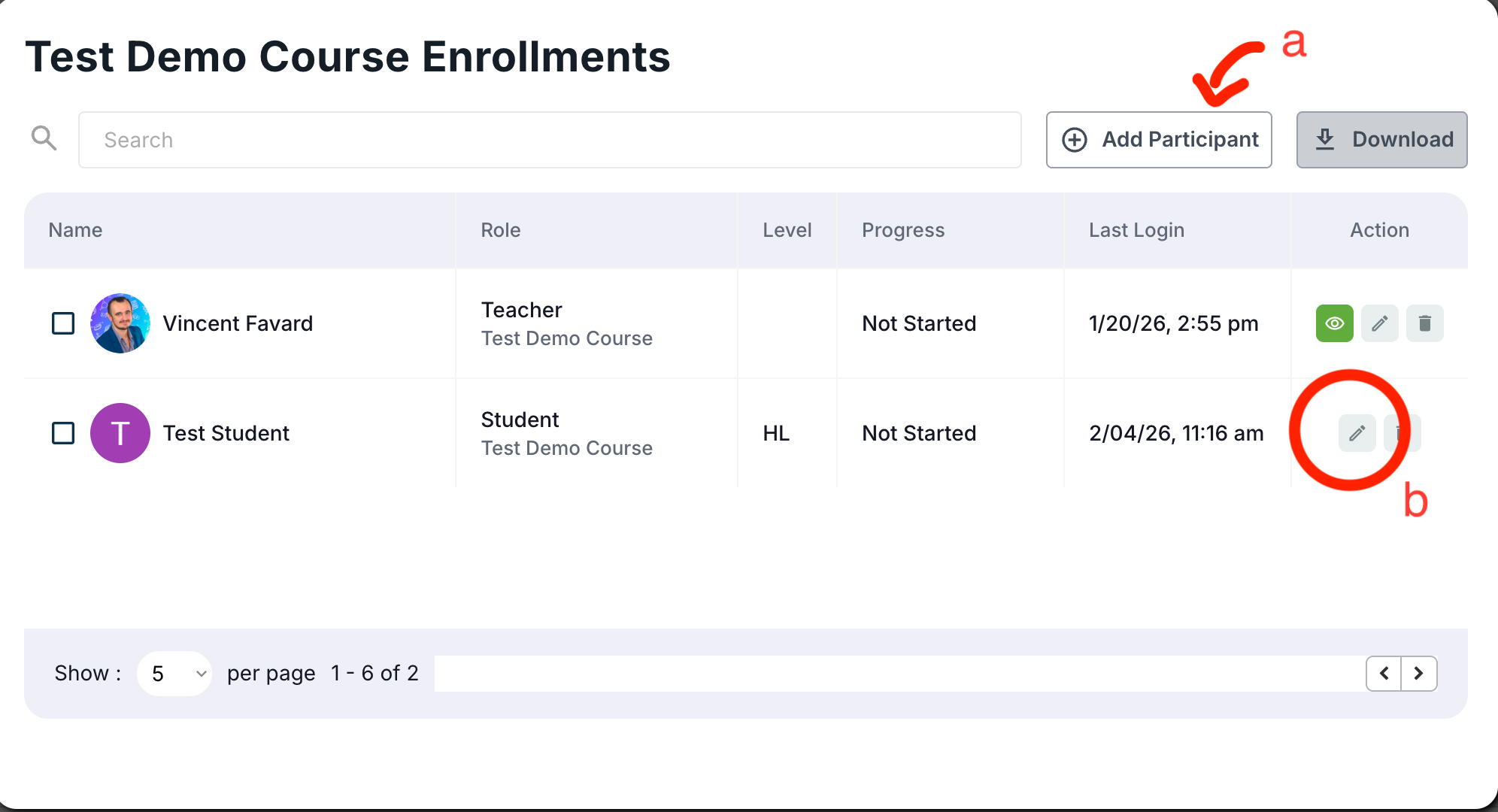This screenshot has height=812, width=1498.
Task: Focus the Search input field
Action: [x=549, y=140]
